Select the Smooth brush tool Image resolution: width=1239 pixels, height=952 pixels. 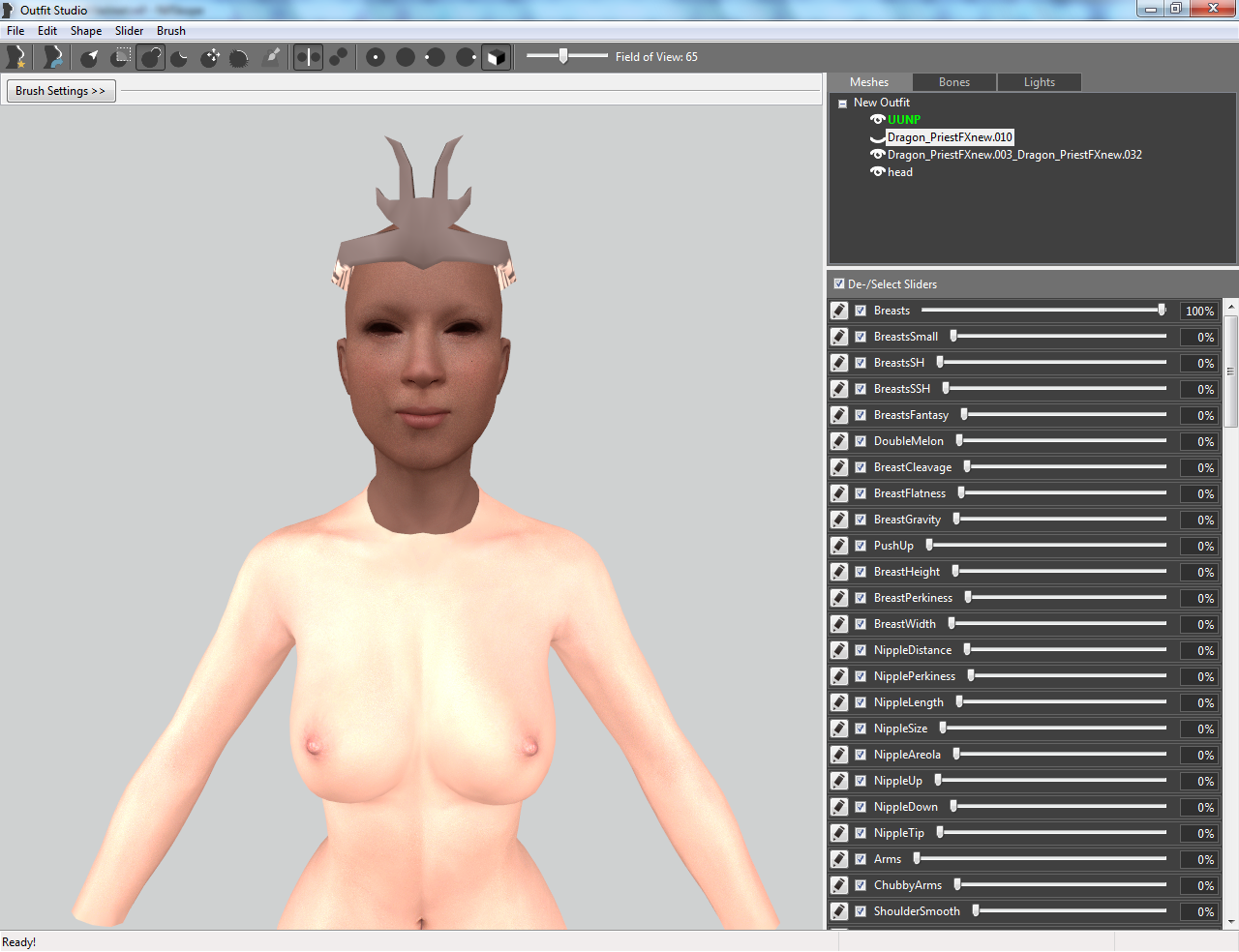pyautogui.click(x=240, y=57)
